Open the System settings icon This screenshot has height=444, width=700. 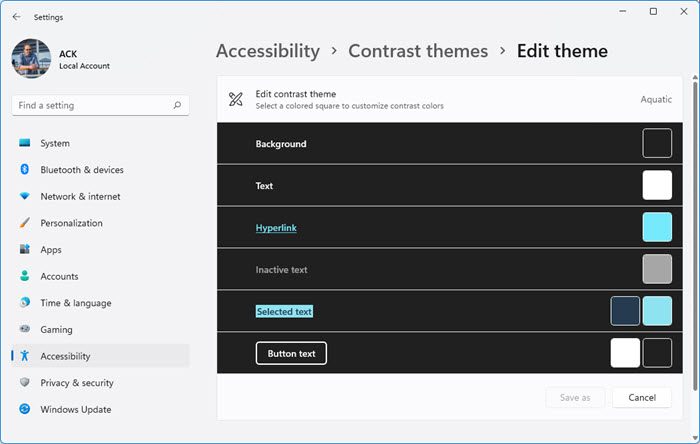click(25, 143)
